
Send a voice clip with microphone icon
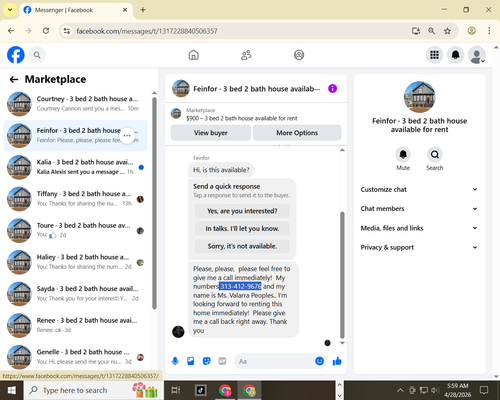[175, 361]
